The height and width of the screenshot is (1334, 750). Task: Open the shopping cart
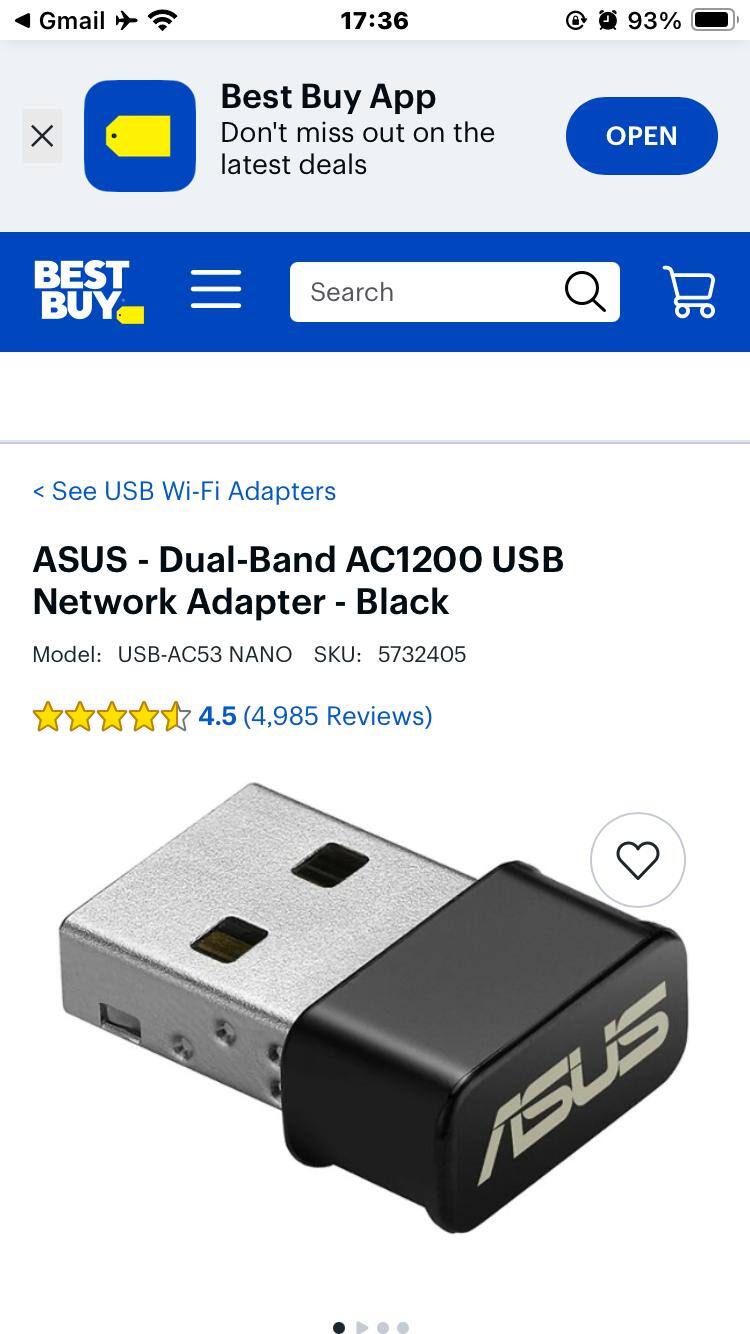(689, 292)
